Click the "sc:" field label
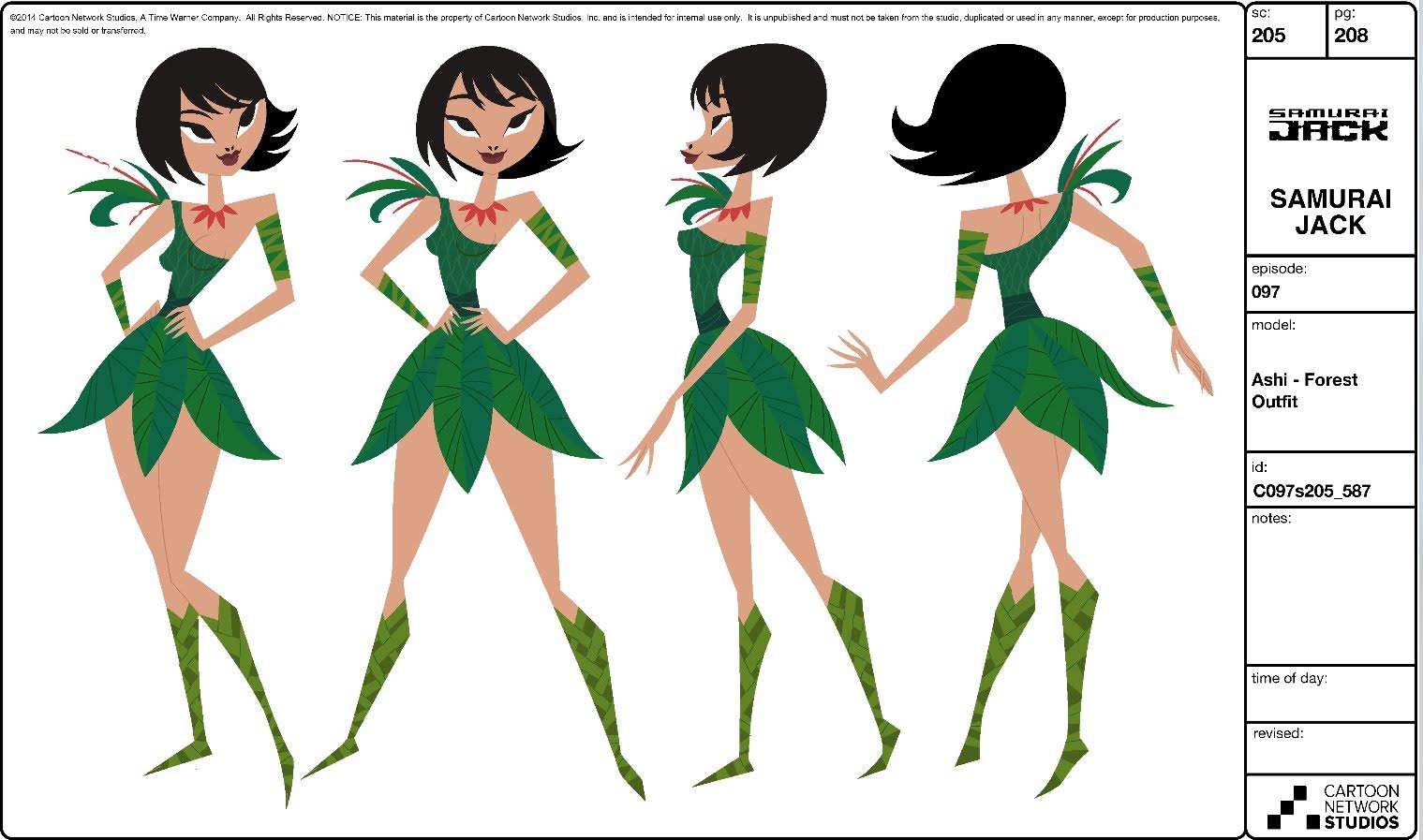Viewport: 1423px width, 840px height. [1261, 13]
